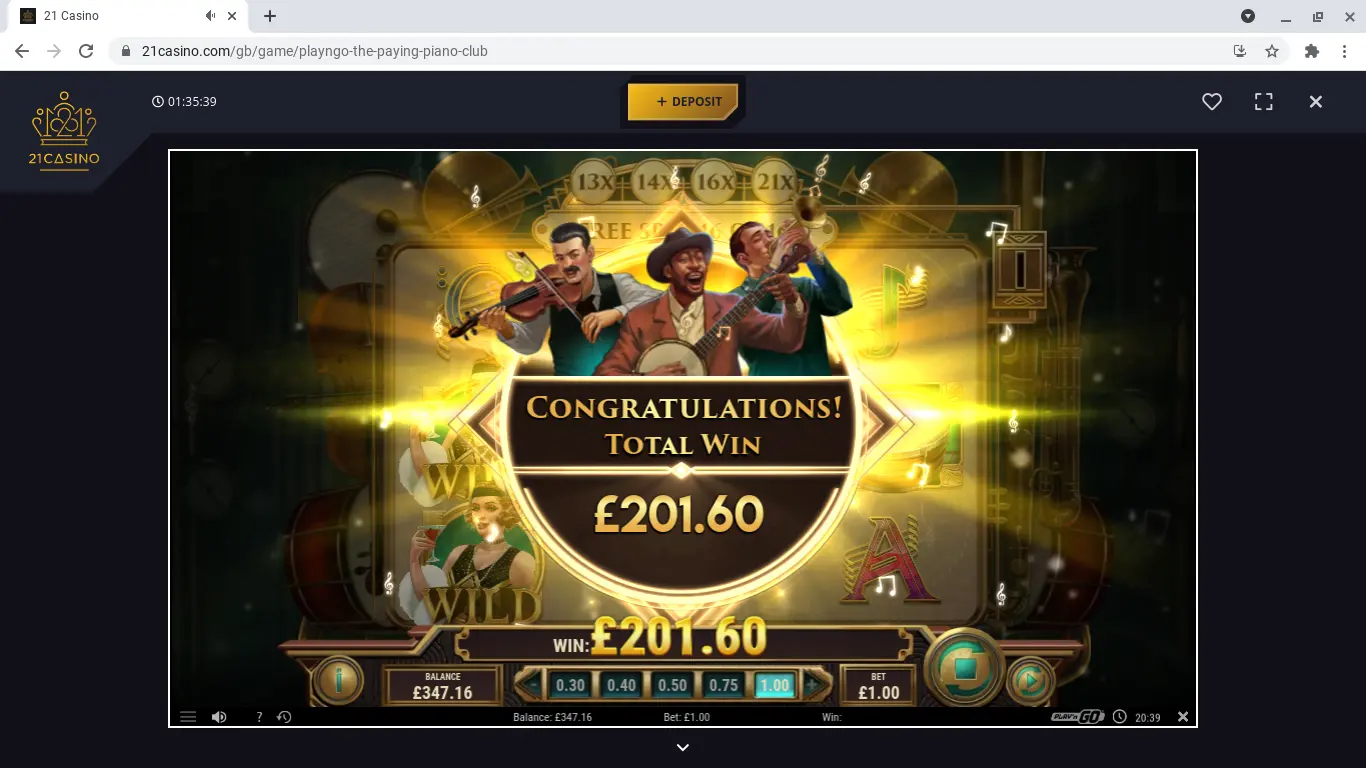Enter fullscreen mode for the game
The width and height of the screenshot is (1366, 768).
click(x=1264, y=102)
